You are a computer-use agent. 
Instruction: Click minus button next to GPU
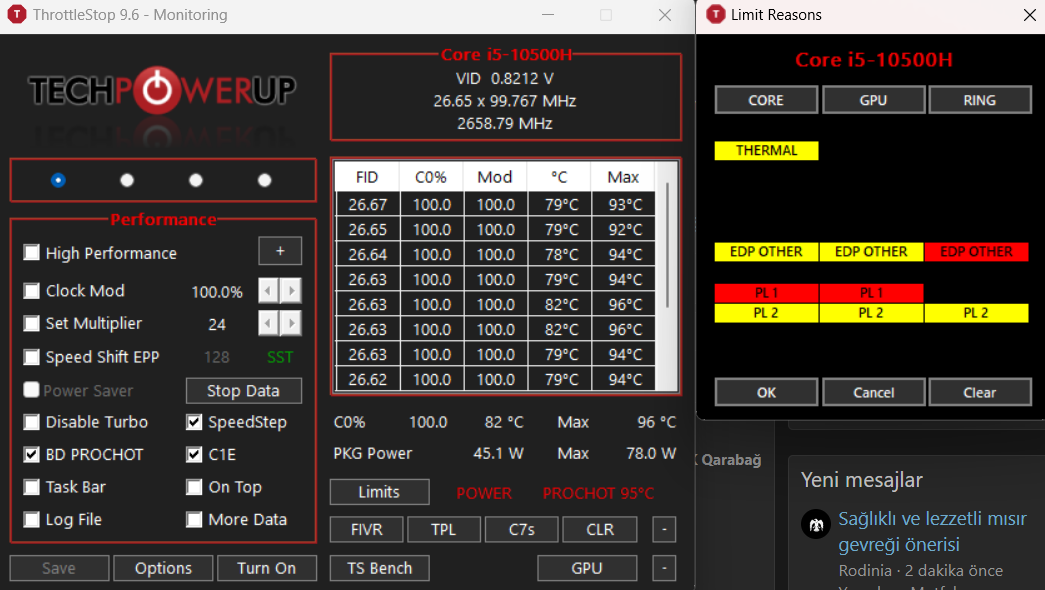coord(664,568)
